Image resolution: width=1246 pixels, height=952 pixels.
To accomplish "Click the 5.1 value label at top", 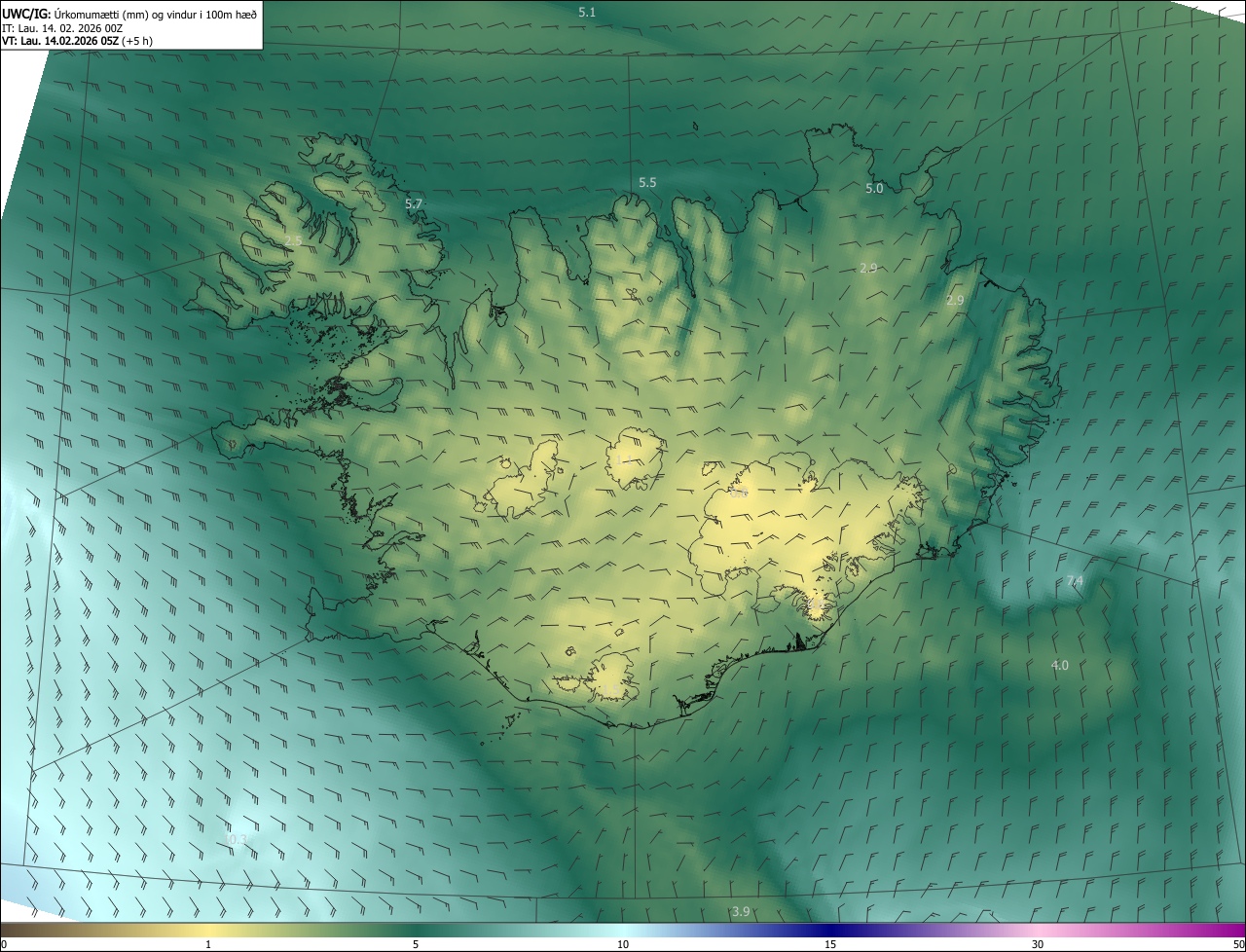I will point(587,13).
